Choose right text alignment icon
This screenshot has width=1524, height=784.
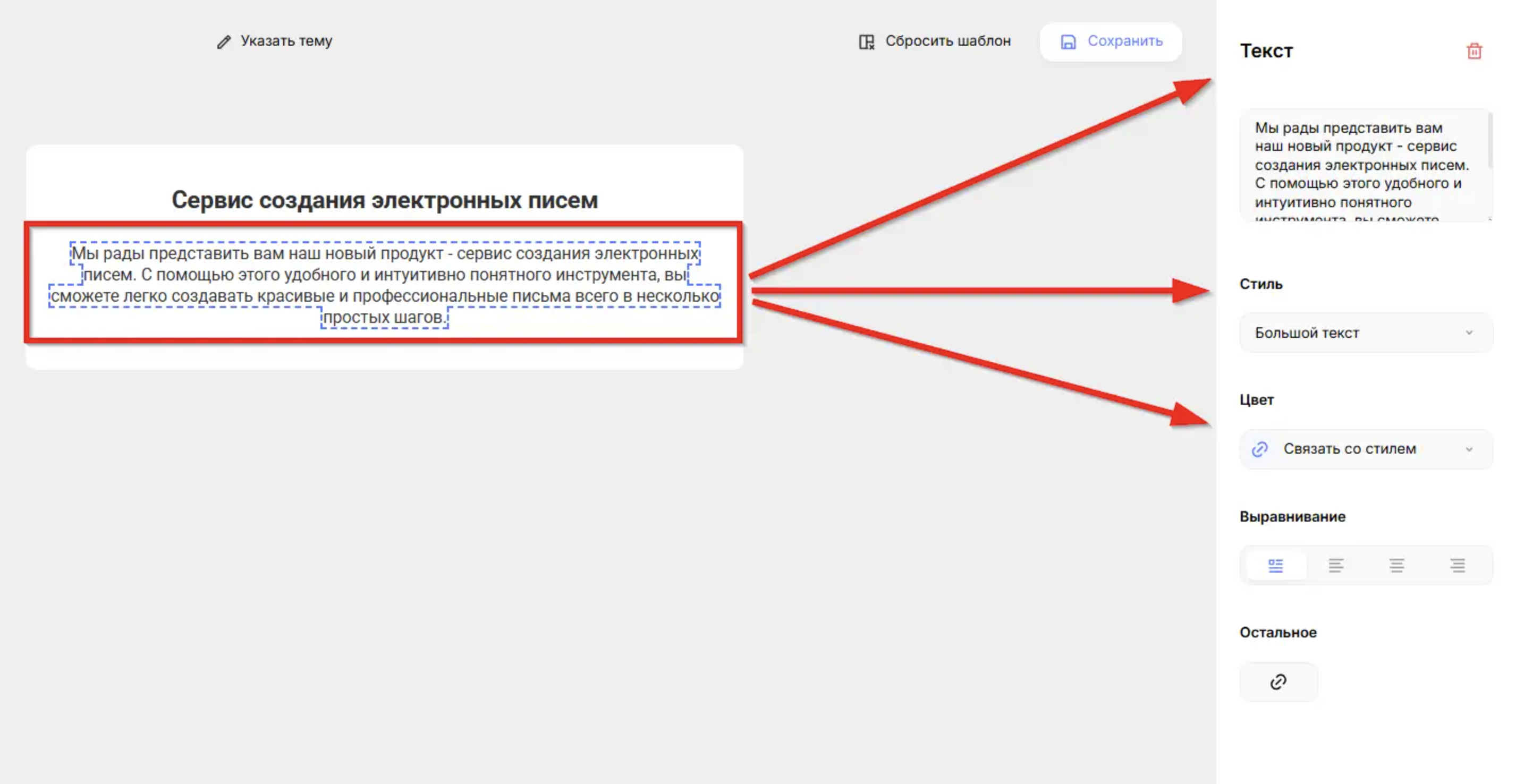click(x=1457, y=566)
